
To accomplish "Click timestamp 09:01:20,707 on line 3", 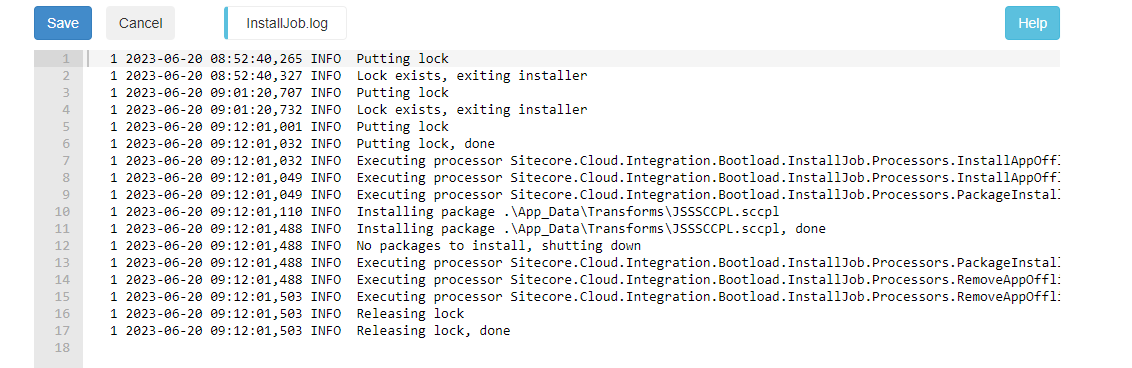I will coord(257,92).
